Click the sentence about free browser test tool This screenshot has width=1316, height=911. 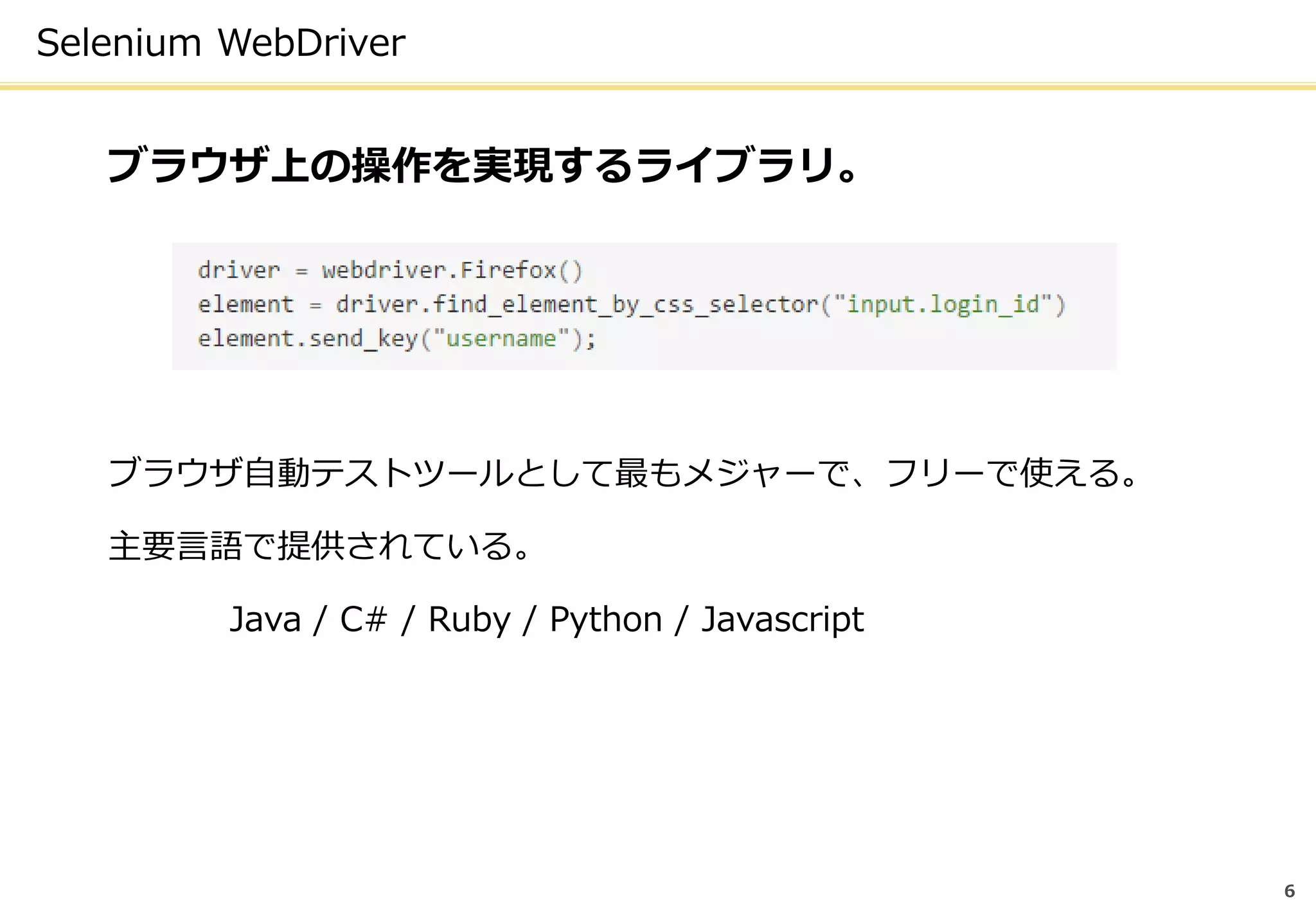[x=623, y=473]
